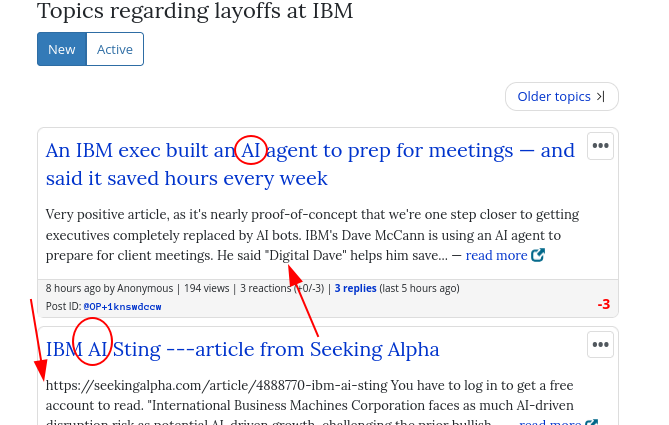This screenshot has width=669, height=425.
Task: Click '8 hours ago by Anonymous' text
Action: tap(109, 288)
